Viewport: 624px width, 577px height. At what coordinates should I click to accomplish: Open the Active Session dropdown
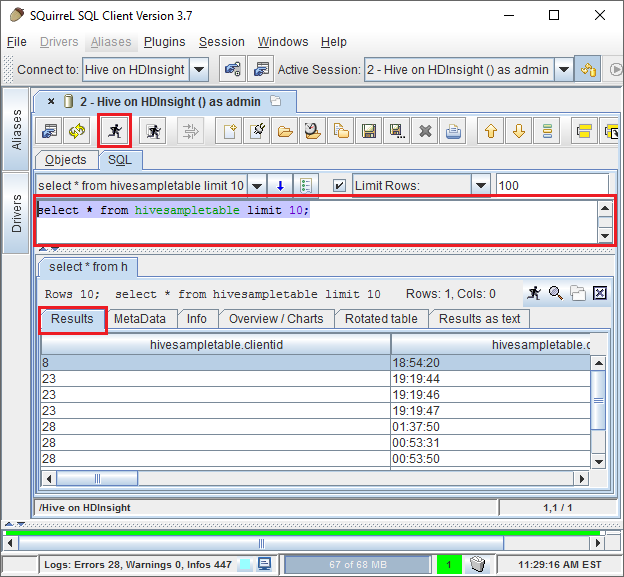tap(563, 70)
